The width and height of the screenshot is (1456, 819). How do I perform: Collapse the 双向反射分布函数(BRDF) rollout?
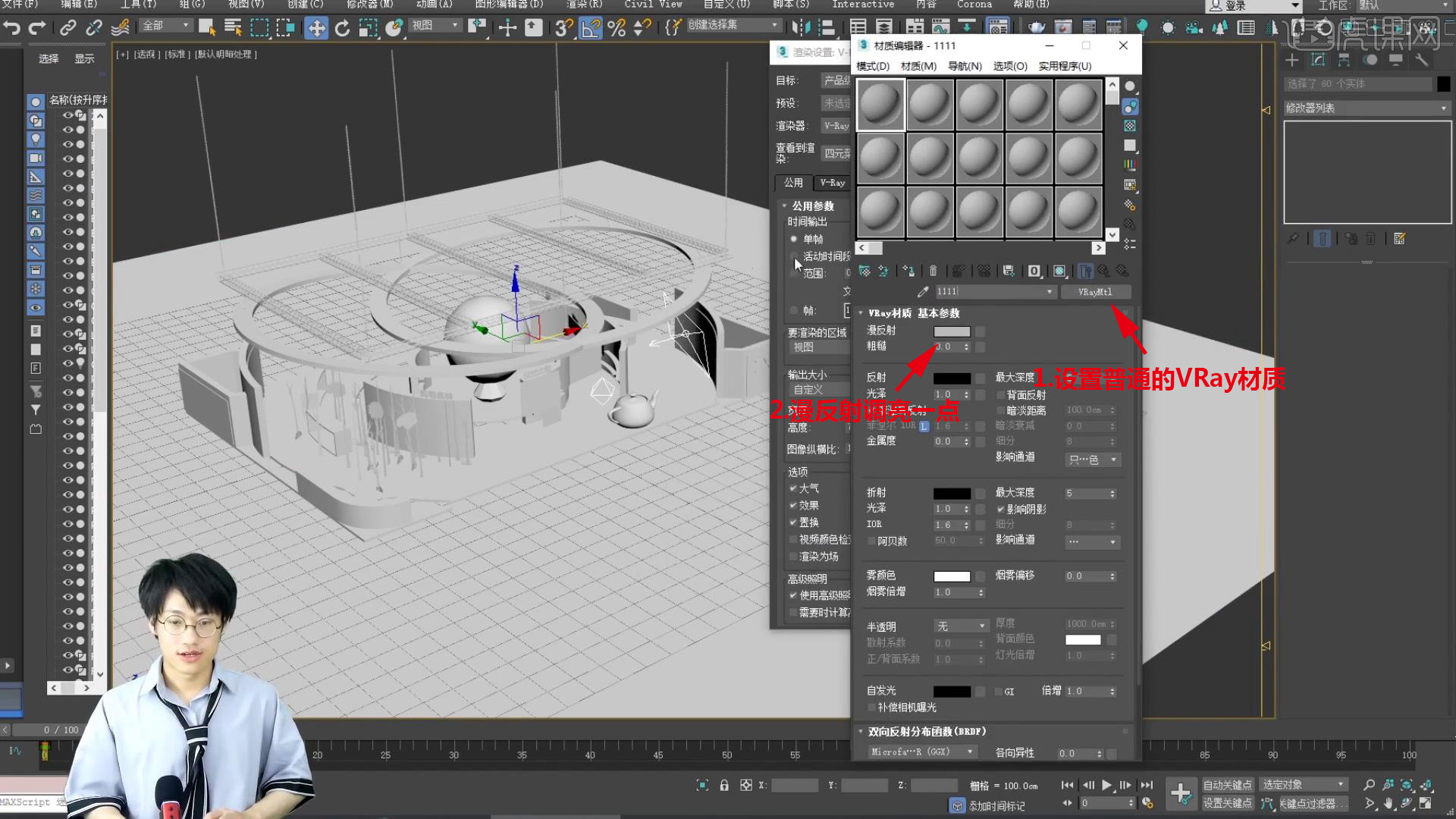pos(861,732)
